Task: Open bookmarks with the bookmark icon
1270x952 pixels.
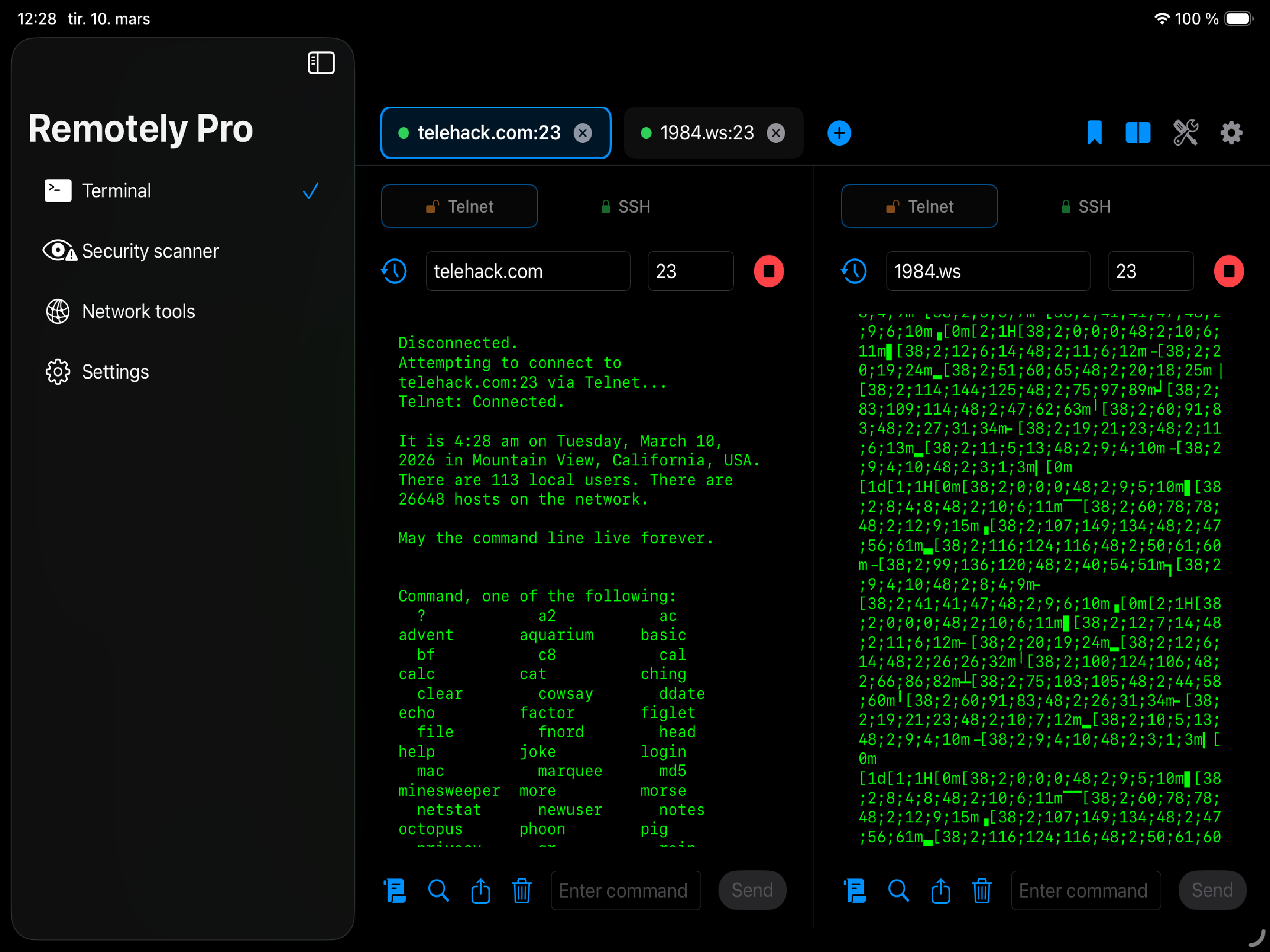Action: (x=1094, y=133)
